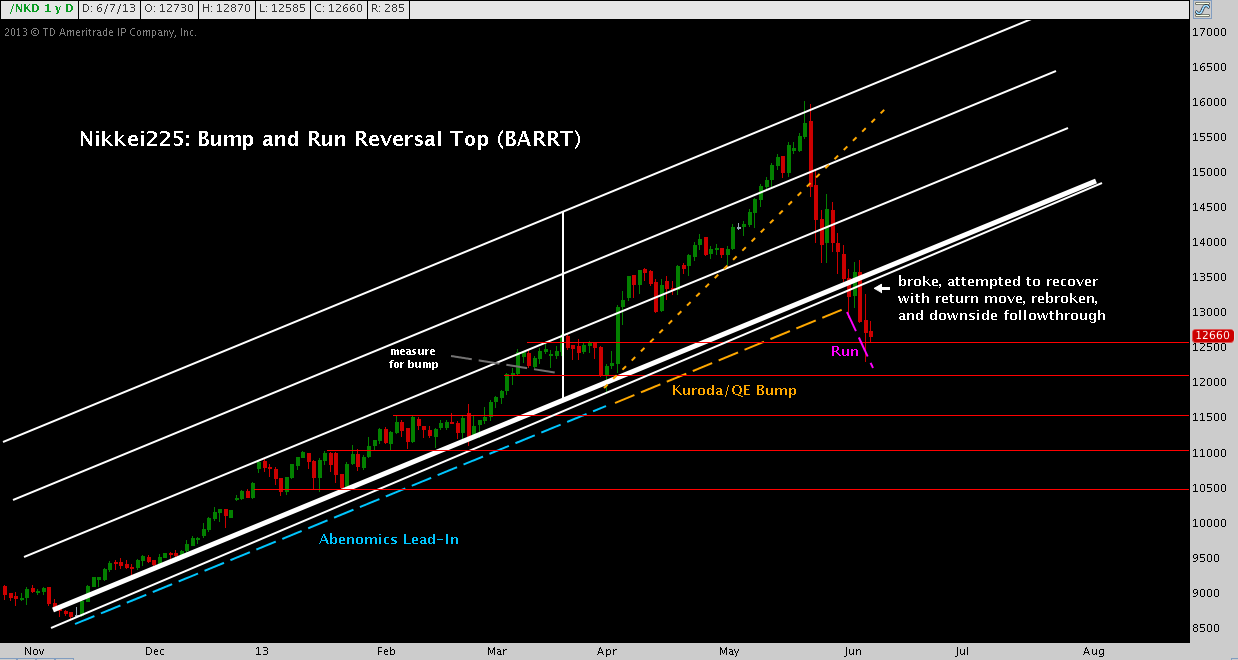The height and width of the screenshot is (660, 1238).
Task: Click the Aug label on time axis
Action: click(1093, 650)
